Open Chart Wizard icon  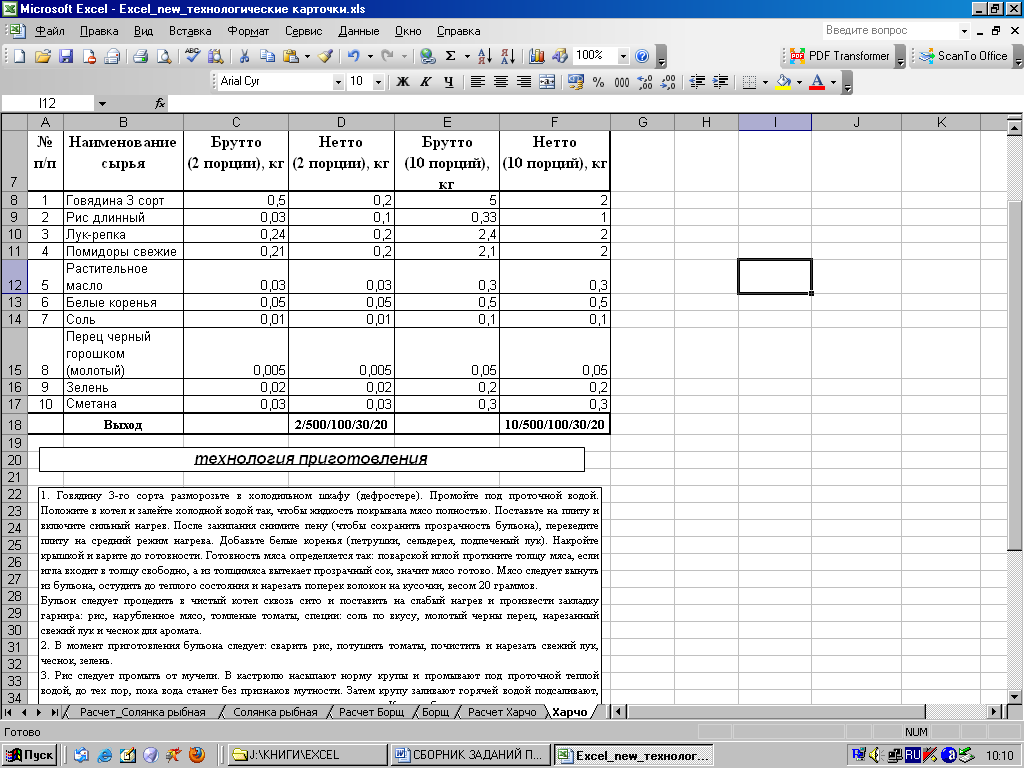tap(537, 56)
